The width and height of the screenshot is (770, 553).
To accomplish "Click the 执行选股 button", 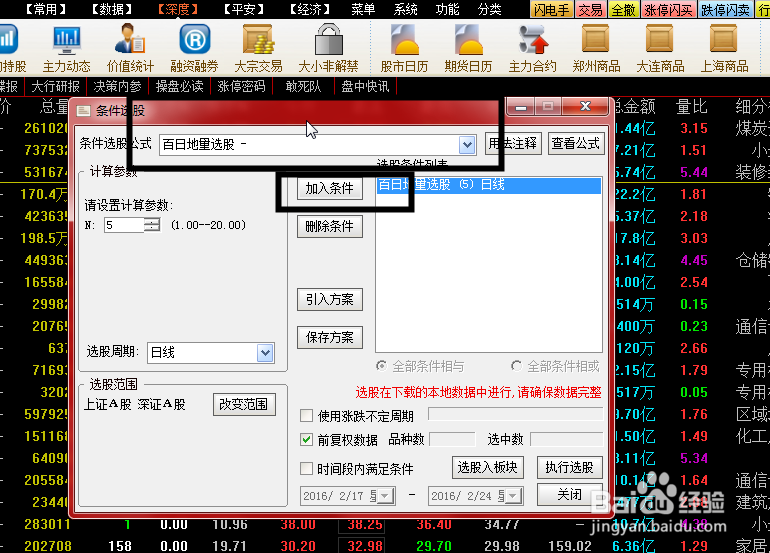I will coord(570,468).
